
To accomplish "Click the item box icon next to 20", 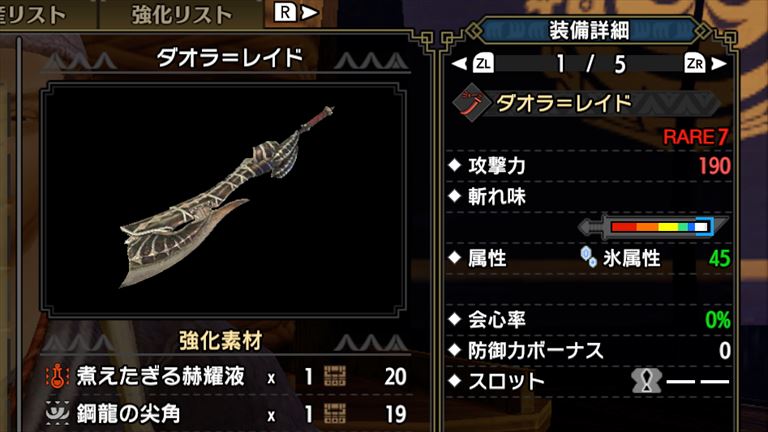I will (335, 377).
